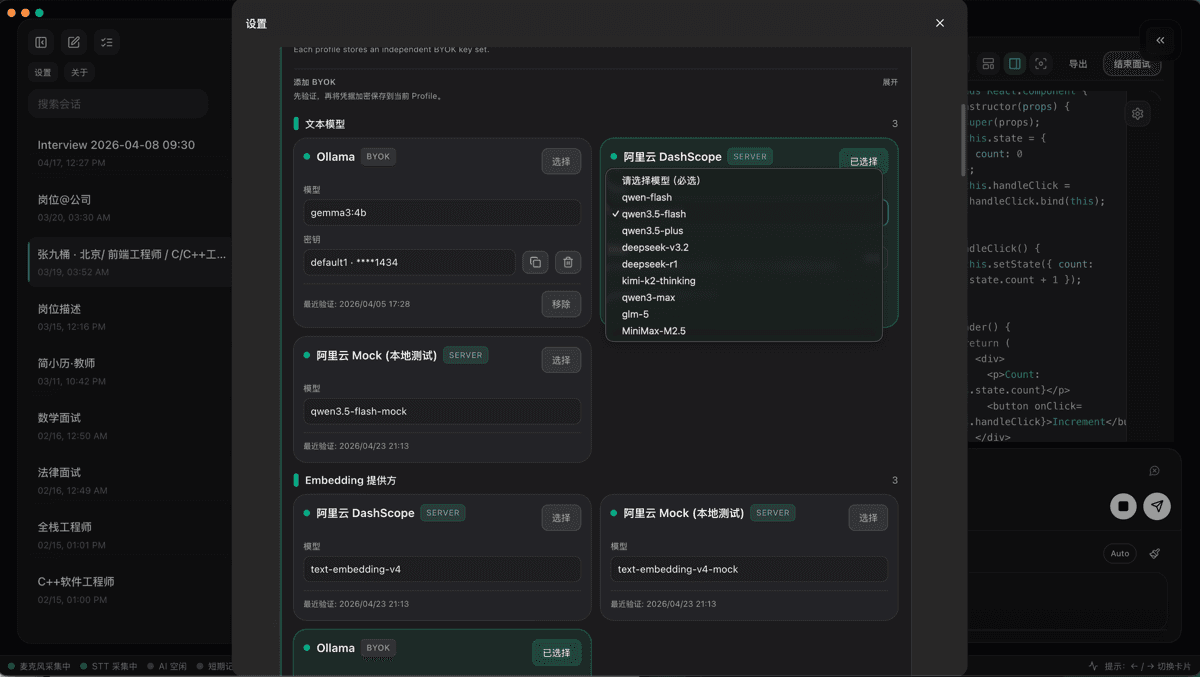The image size is (1200, 677).
Task: Open Interview 2026-04-08 09:30 conversation
Action: coord(130,152)
